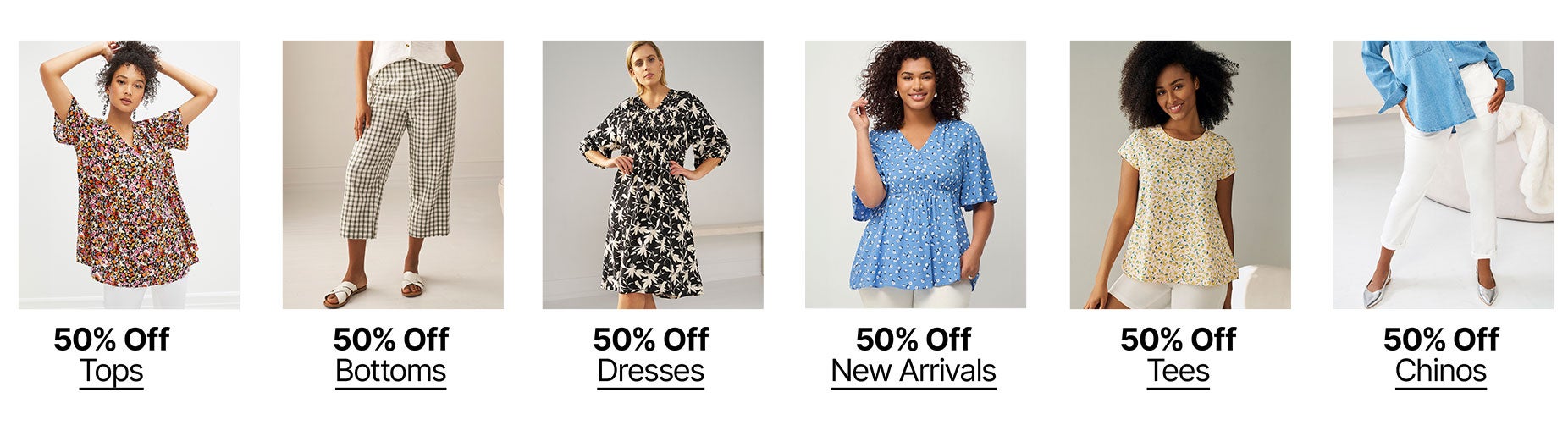Select 50% Off heading above Chinos

[1441, 340]
